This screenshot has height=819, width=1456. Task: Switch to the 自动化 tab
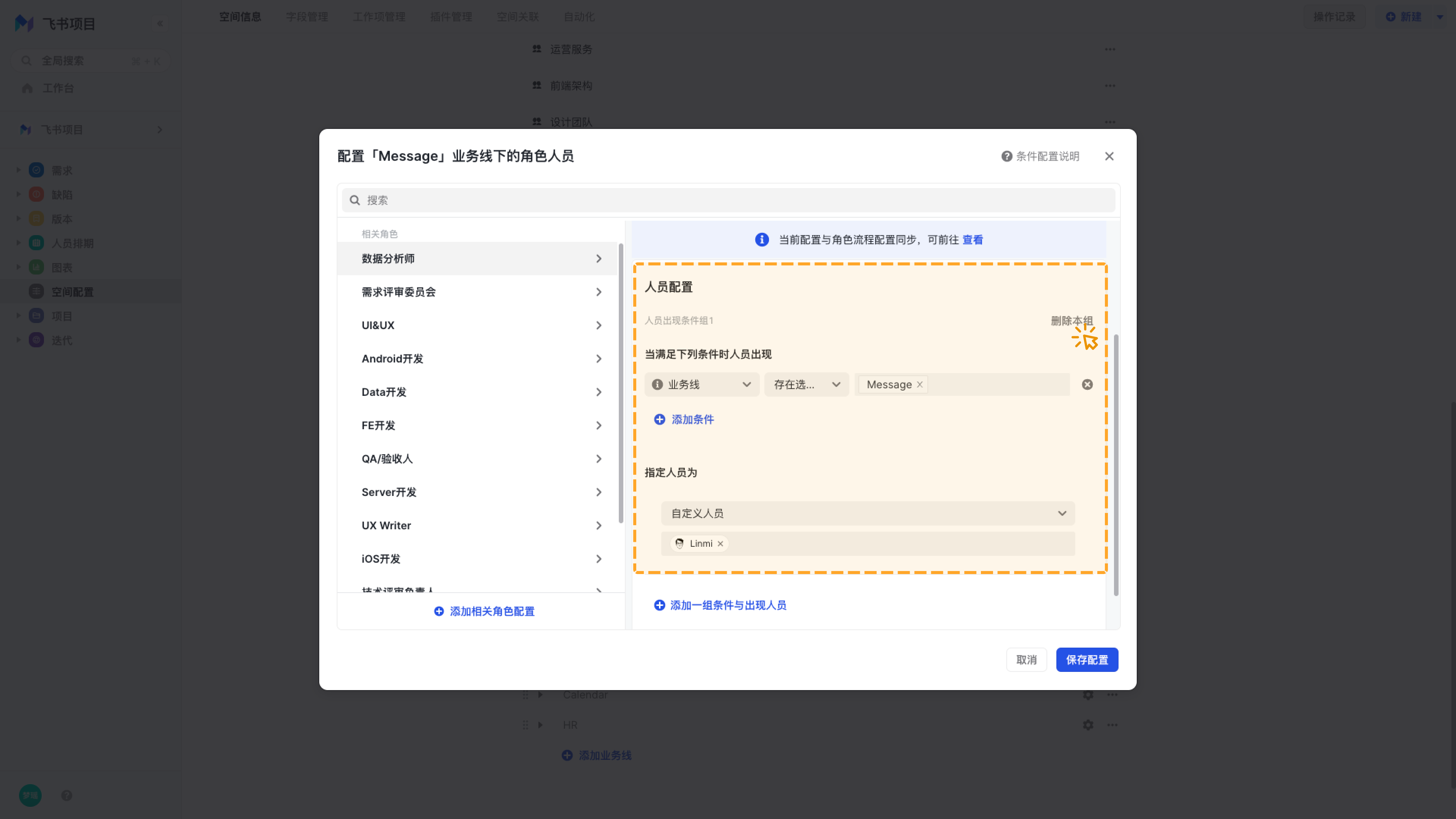[579, 16]
